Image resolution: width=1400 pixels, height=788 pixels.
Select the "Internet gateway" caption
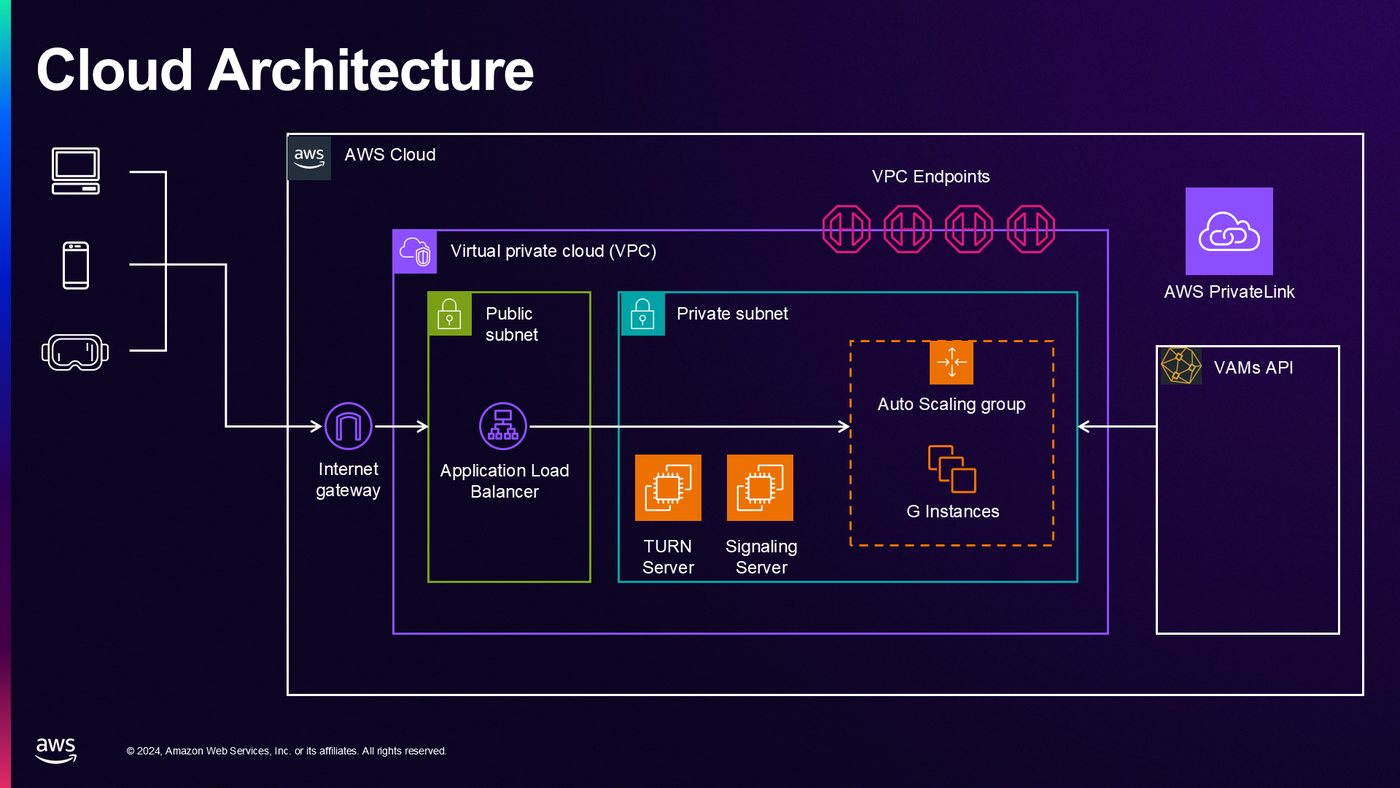point(349,480)
